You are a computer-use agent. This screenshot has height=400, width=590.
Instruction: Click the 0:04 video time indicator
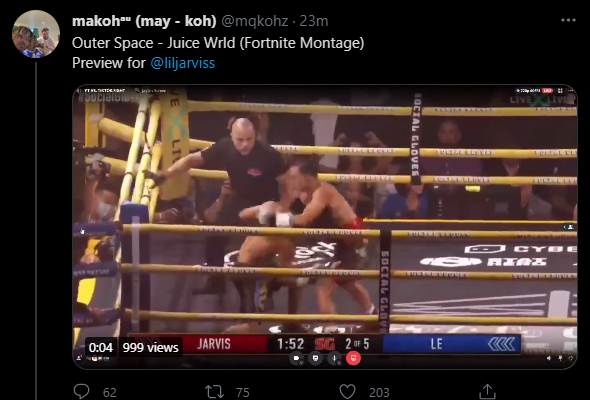tap(100, 347)
